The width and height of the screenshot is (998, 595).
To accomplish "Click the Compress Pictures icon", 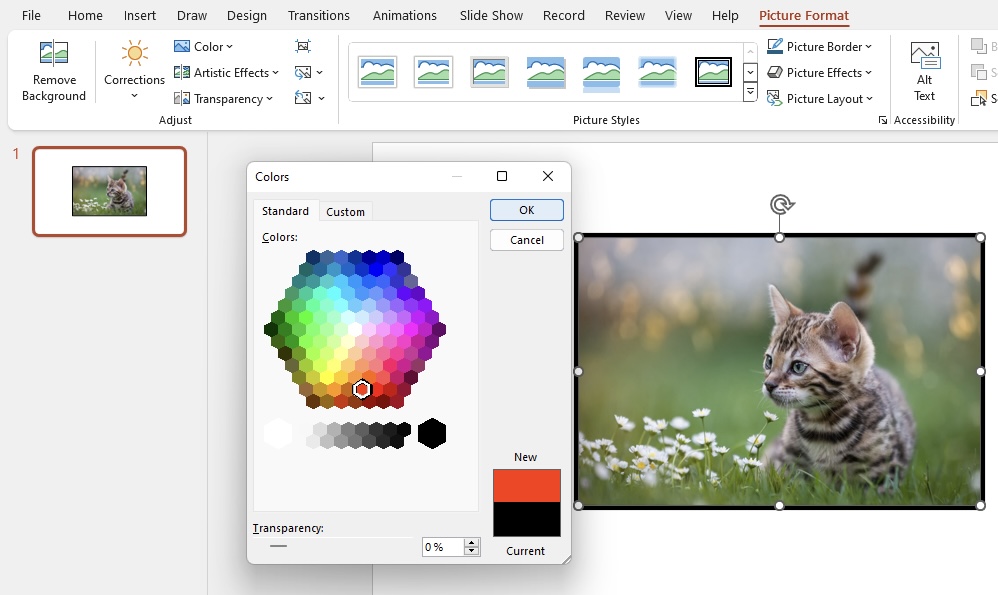I will [x=303, y=46].
